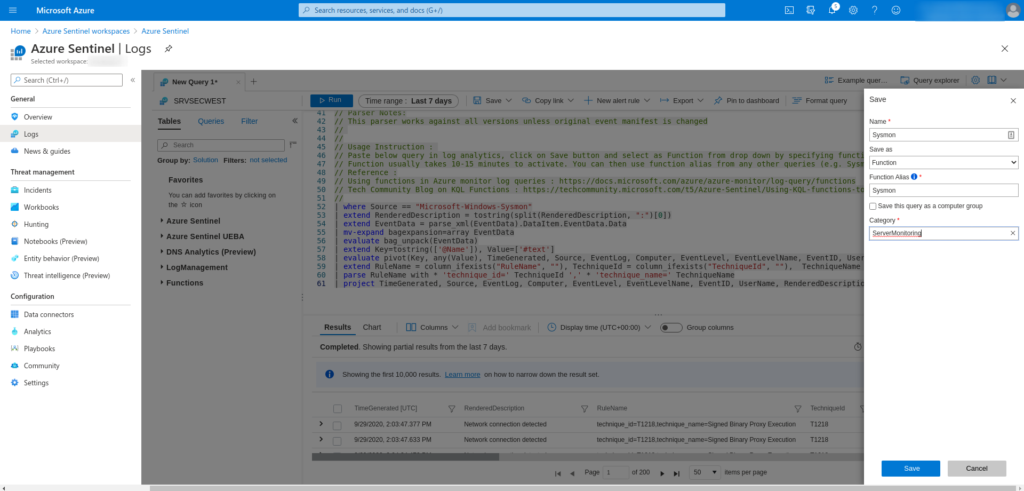This screenshot has width=1024, height=491.
Task: Open the directory and subscription filter icon
Action: 810,10
